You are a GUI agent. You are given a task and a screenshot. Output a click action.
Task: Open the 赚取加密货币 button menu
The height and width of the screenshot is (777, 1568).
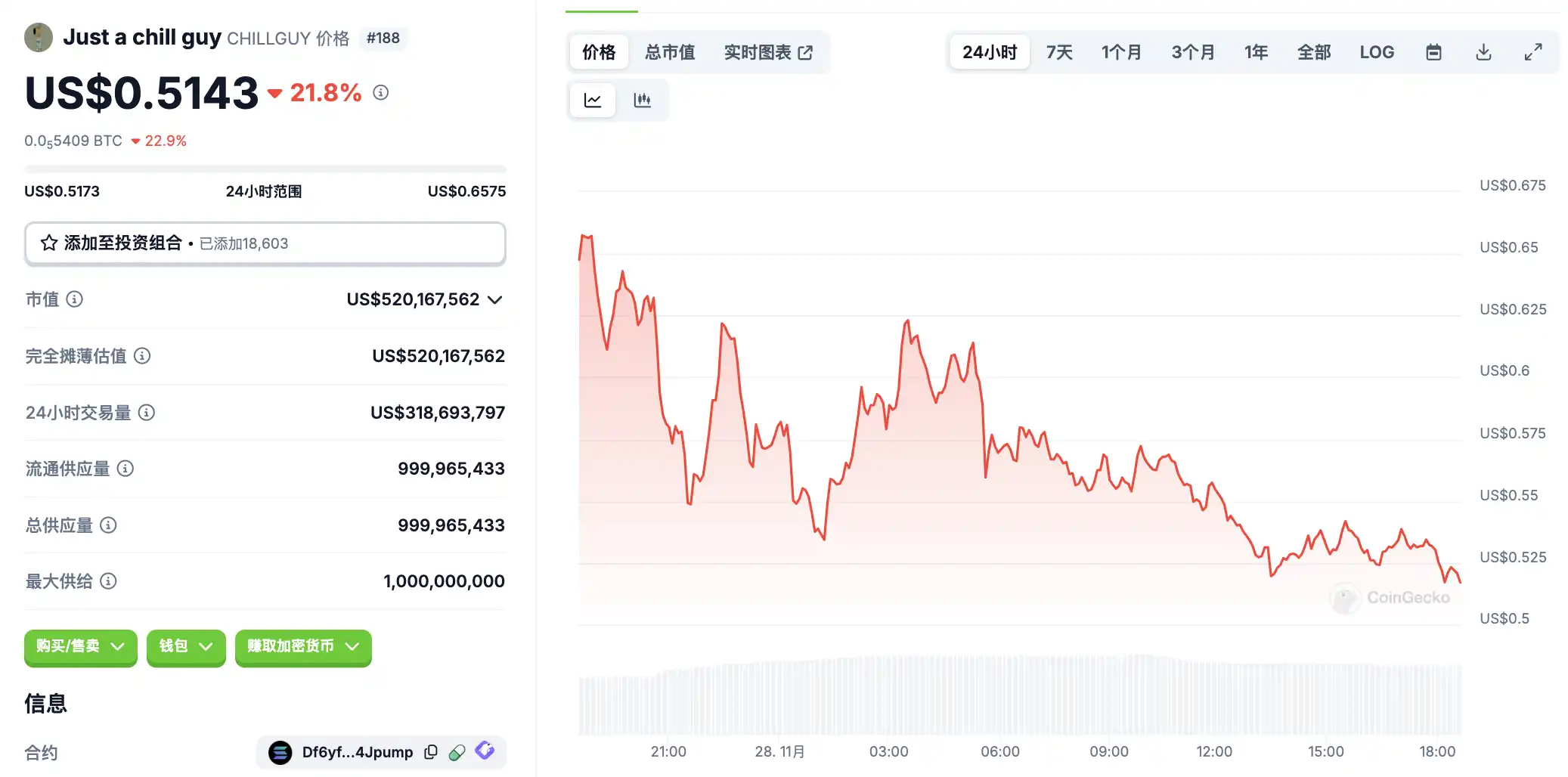coord(302,647)
